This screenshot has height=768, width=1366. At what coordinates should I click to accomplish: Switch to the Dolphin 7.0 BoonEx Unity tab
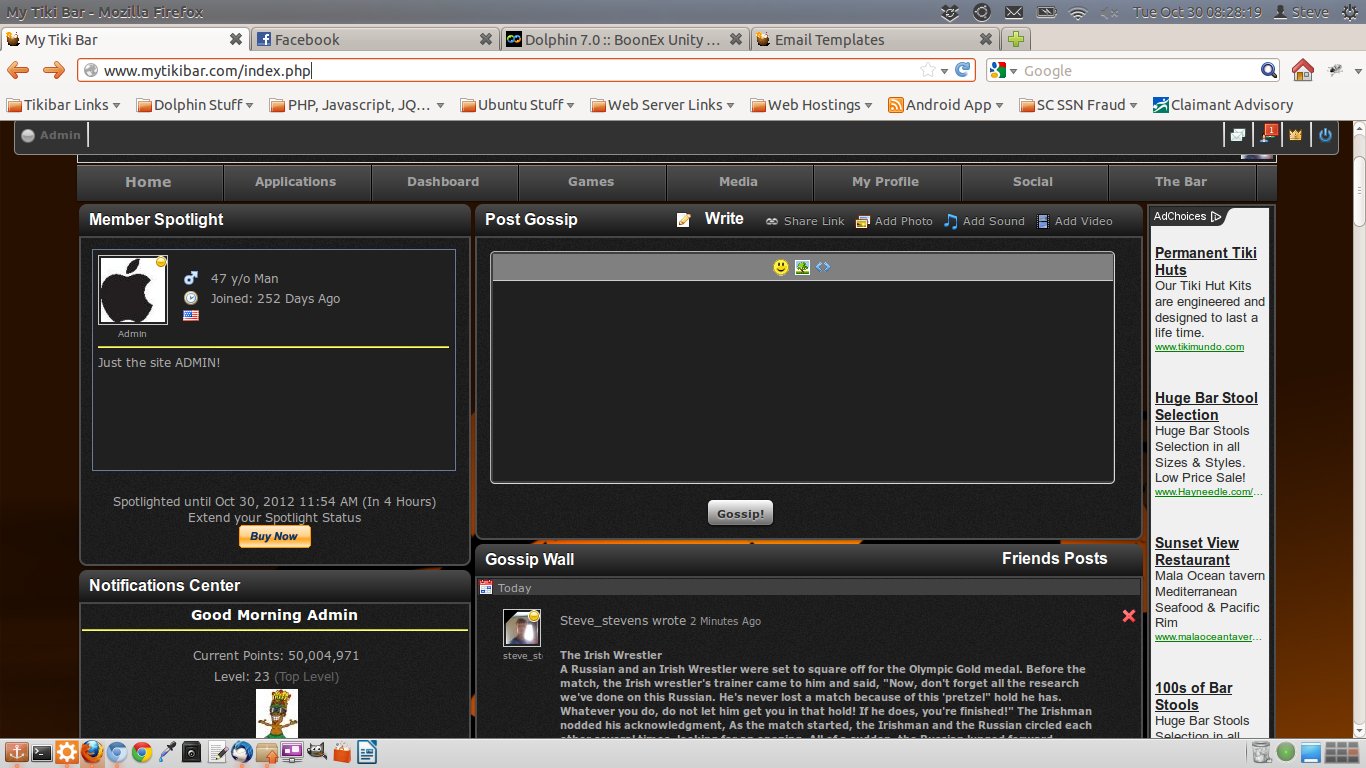click(624, 40)
